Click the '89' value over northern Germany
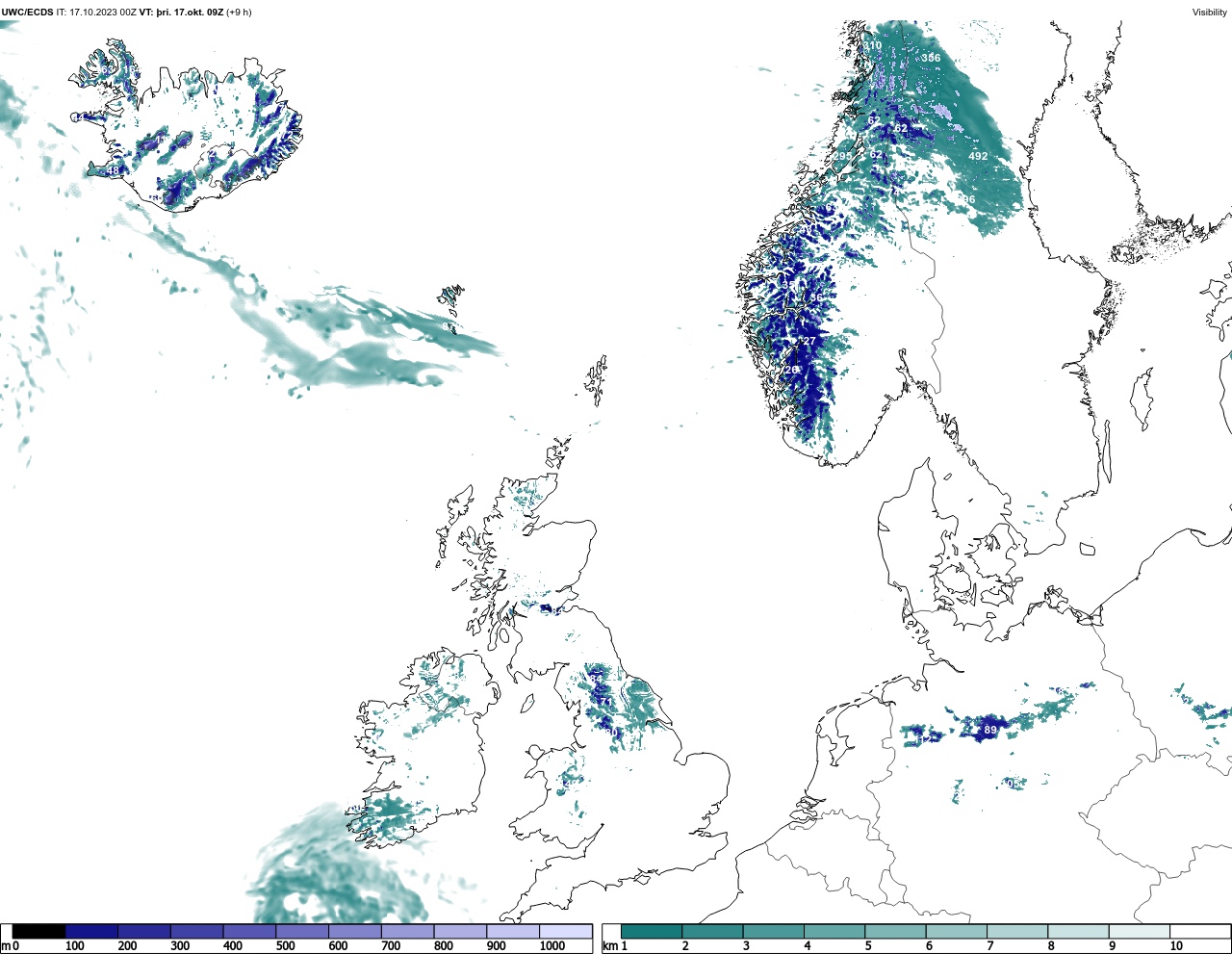 (990, 731)
